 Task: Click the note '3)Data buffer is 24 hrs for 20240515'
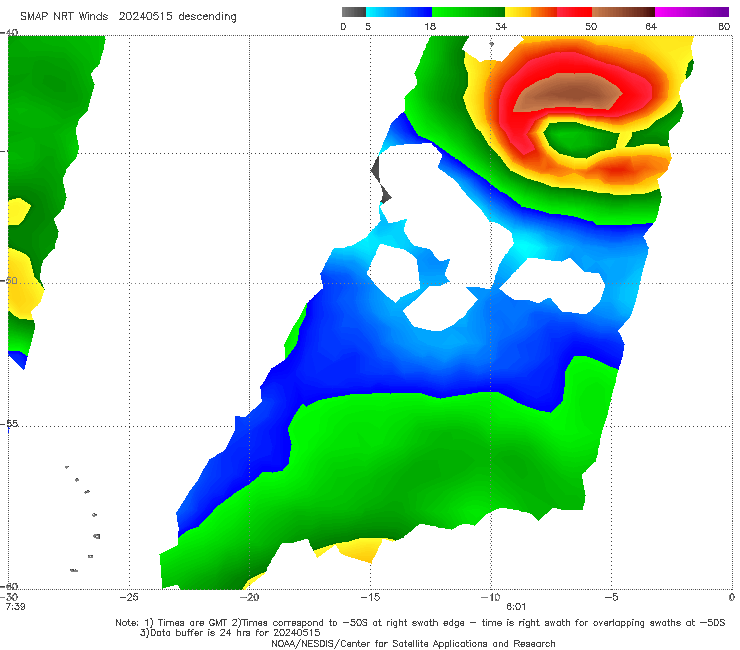pyautogui.click(x=230, y=633)
